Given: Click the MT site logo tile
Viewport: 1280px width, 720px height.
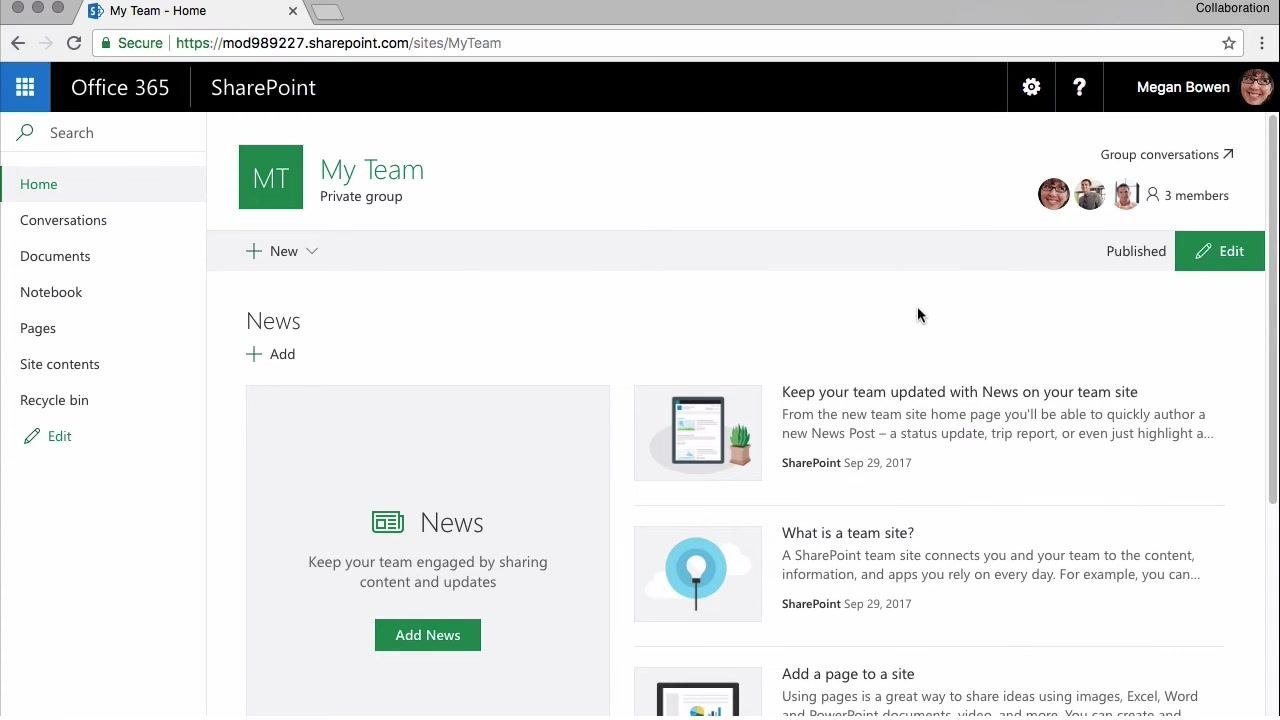Looking at the screenshot, I should click(271, 177).
